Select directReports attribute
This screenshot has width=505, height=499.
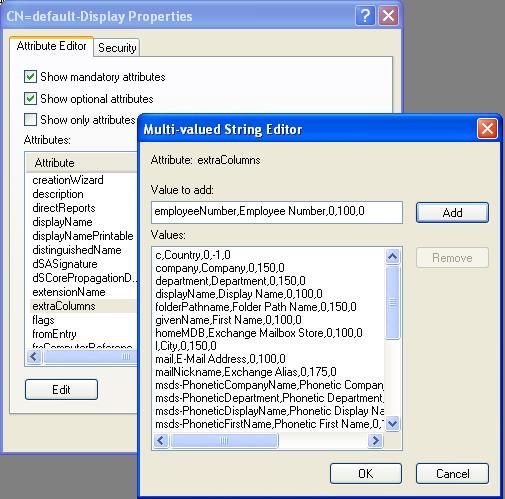[x=64, y=208]
